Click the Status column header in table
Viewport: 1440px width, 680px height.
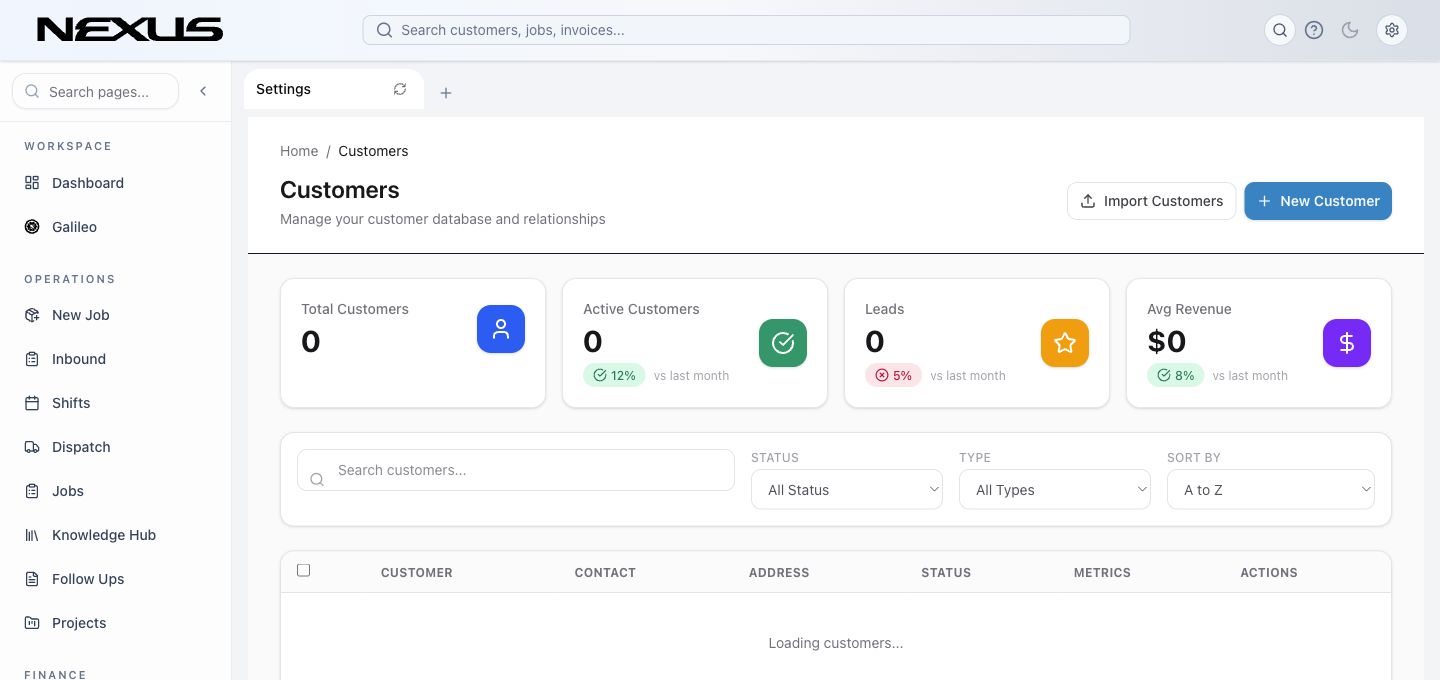[x=946, y=573]
